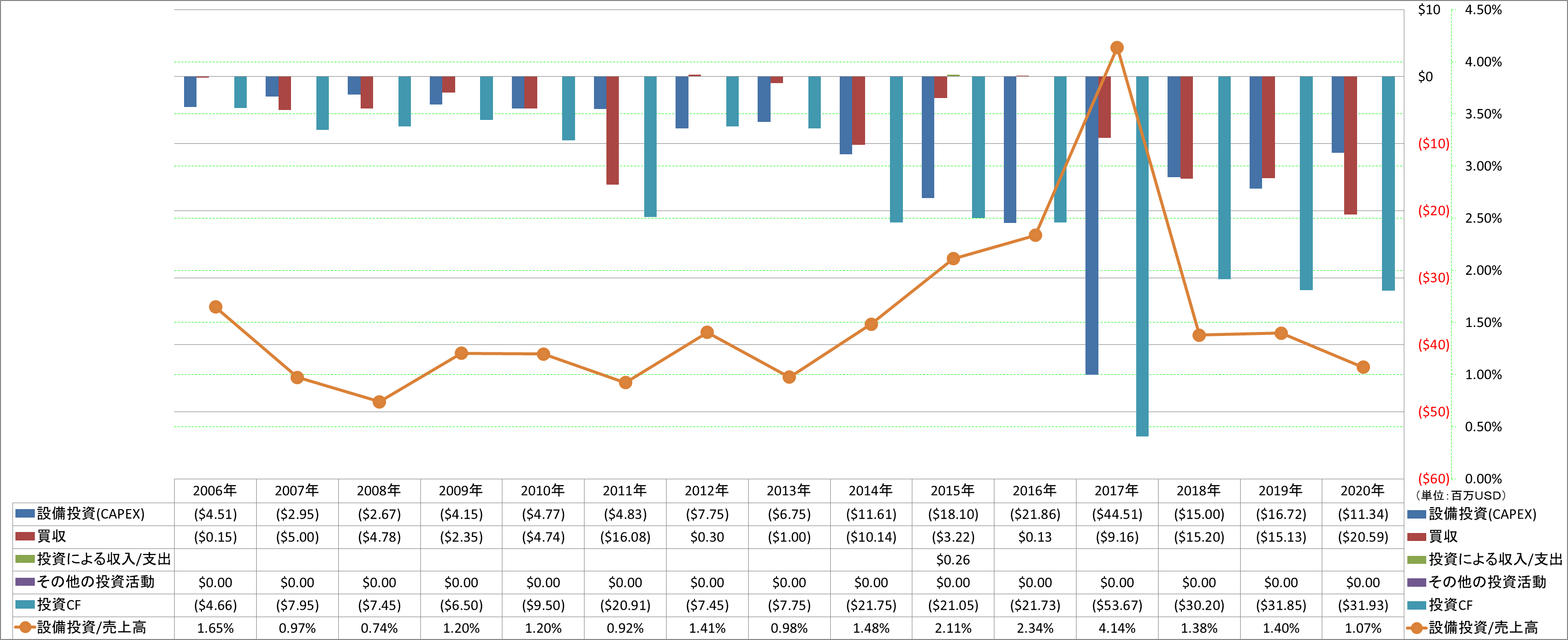This screenshot has height=640, width=1568.
Task: Click the CAPEX value ($21.86) for 2016
Action: [x=1035, y=514]
